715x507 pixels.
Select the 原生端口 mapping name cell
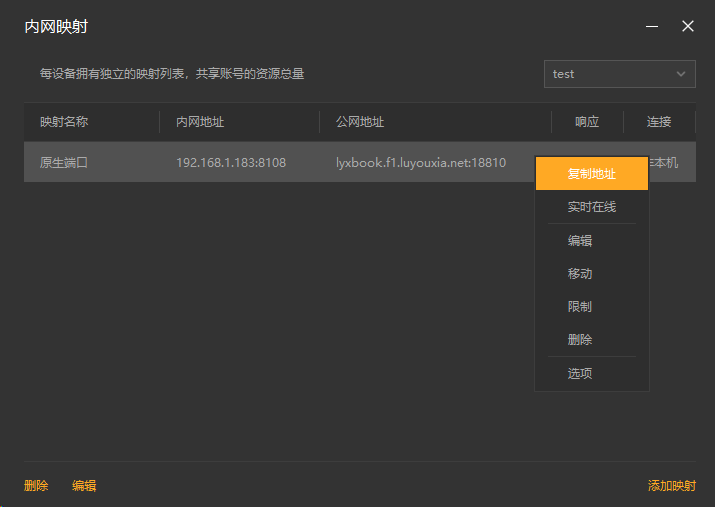(64, 162)
